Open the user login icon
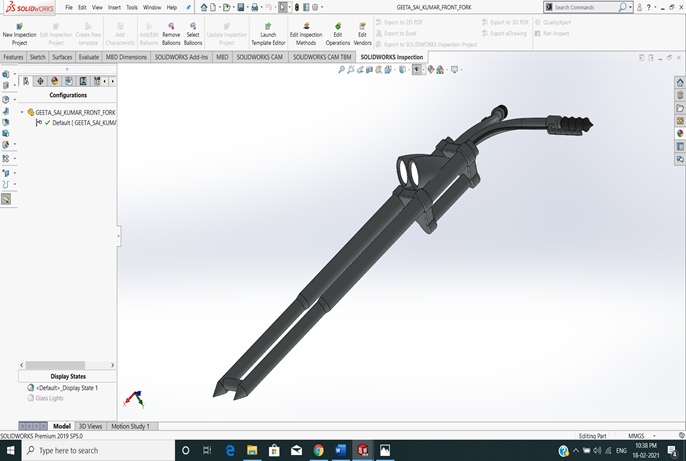The height and width of the screenshot is (461, 686). [639, 7]
